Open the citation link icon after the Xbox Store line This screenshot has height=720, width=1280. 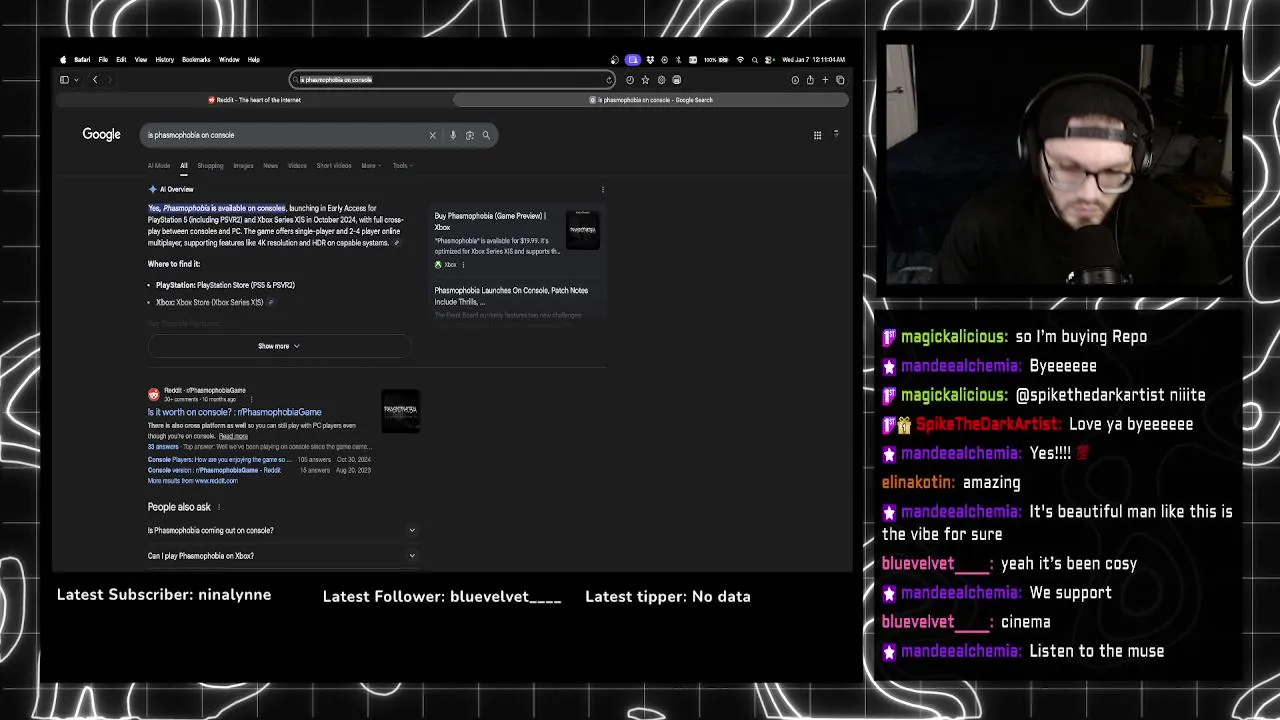270,302
